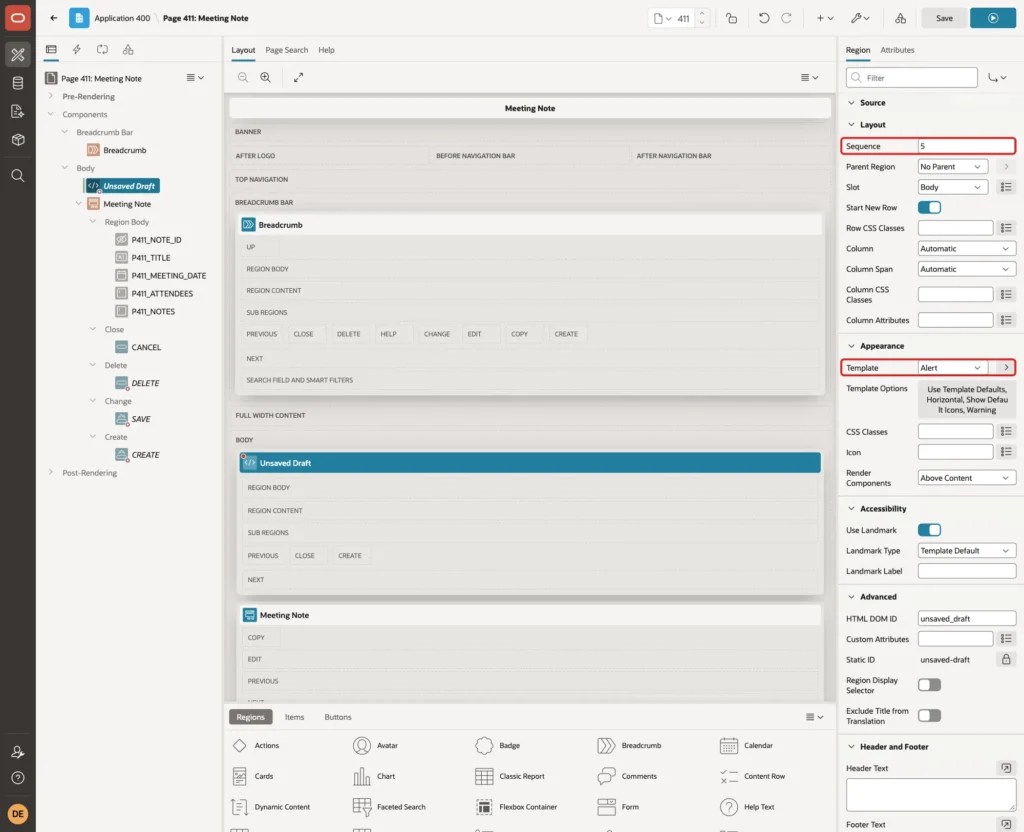
Task: Open CSS Classes quick pick icon
Action: (1006, 432)
